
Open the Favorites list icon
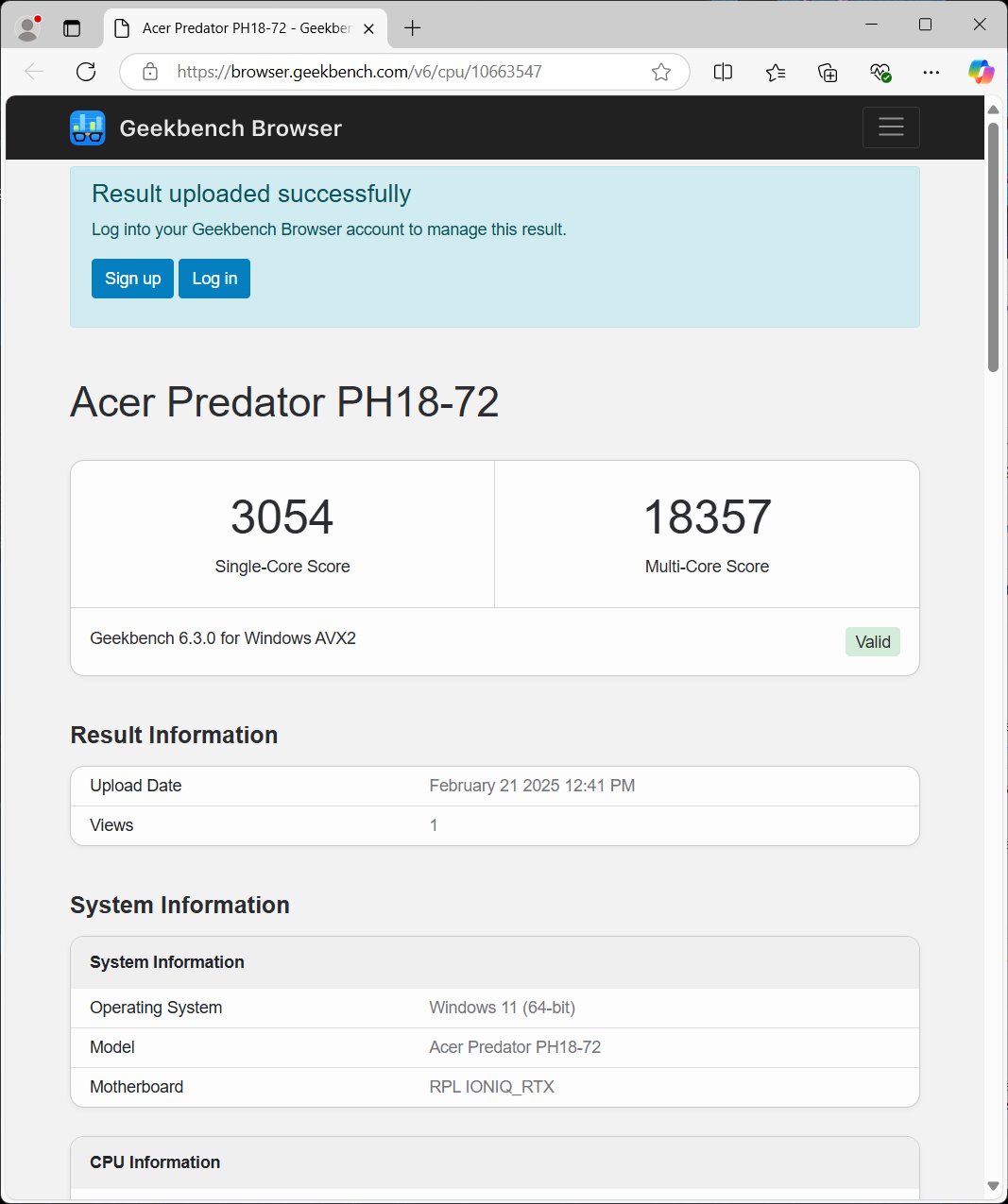[776, 72]
